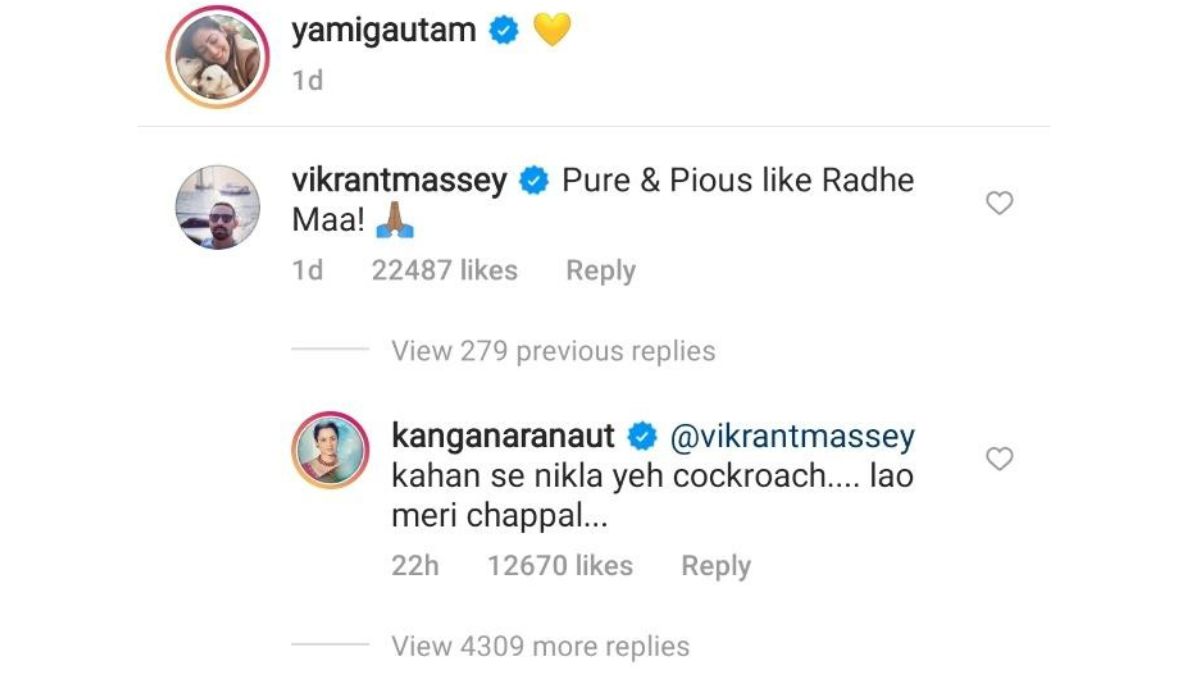Open the vikrantmassey username link

tap(400, 182)
